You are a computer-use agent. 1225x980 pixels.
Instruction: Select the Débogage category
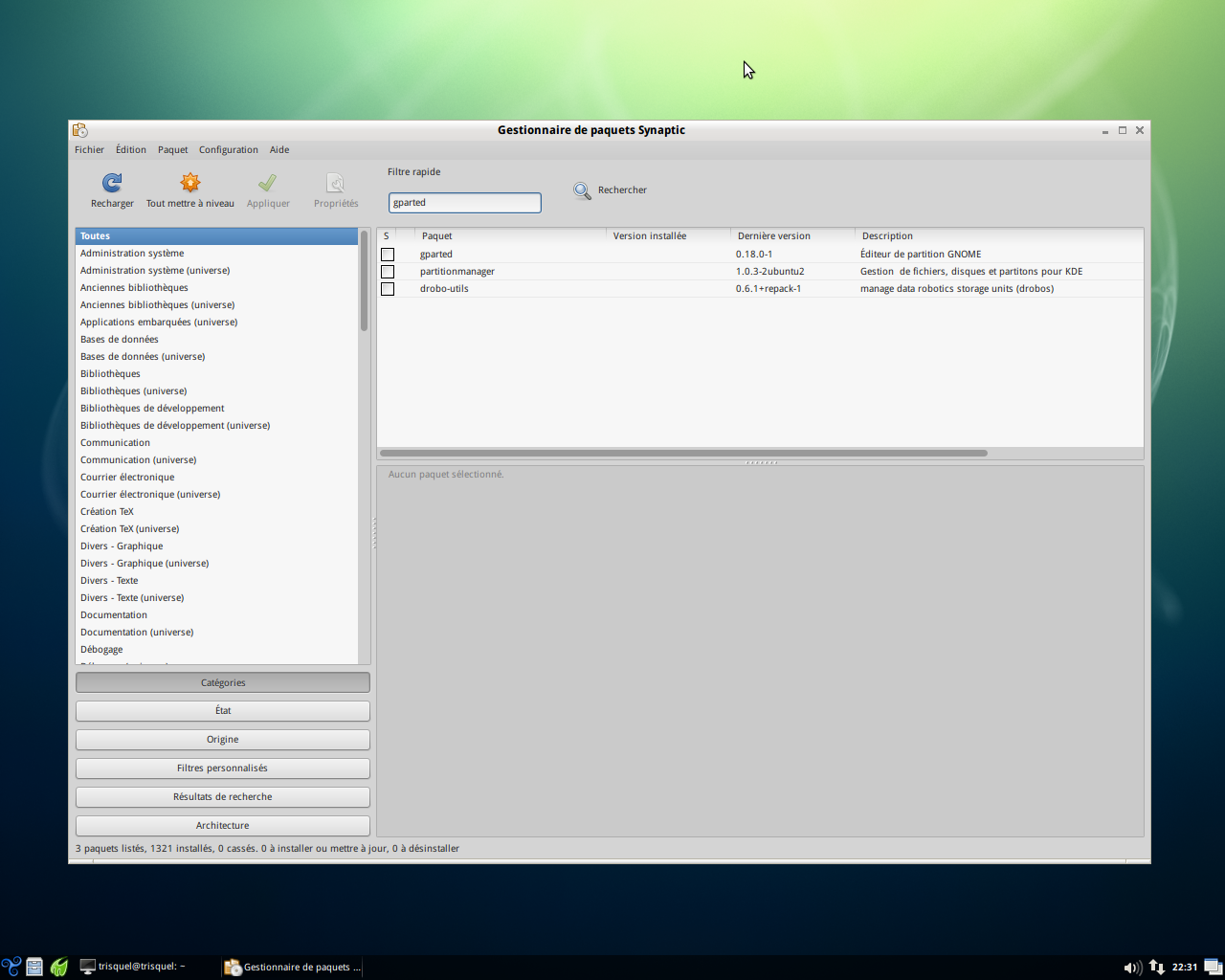(x=216, y=650)
